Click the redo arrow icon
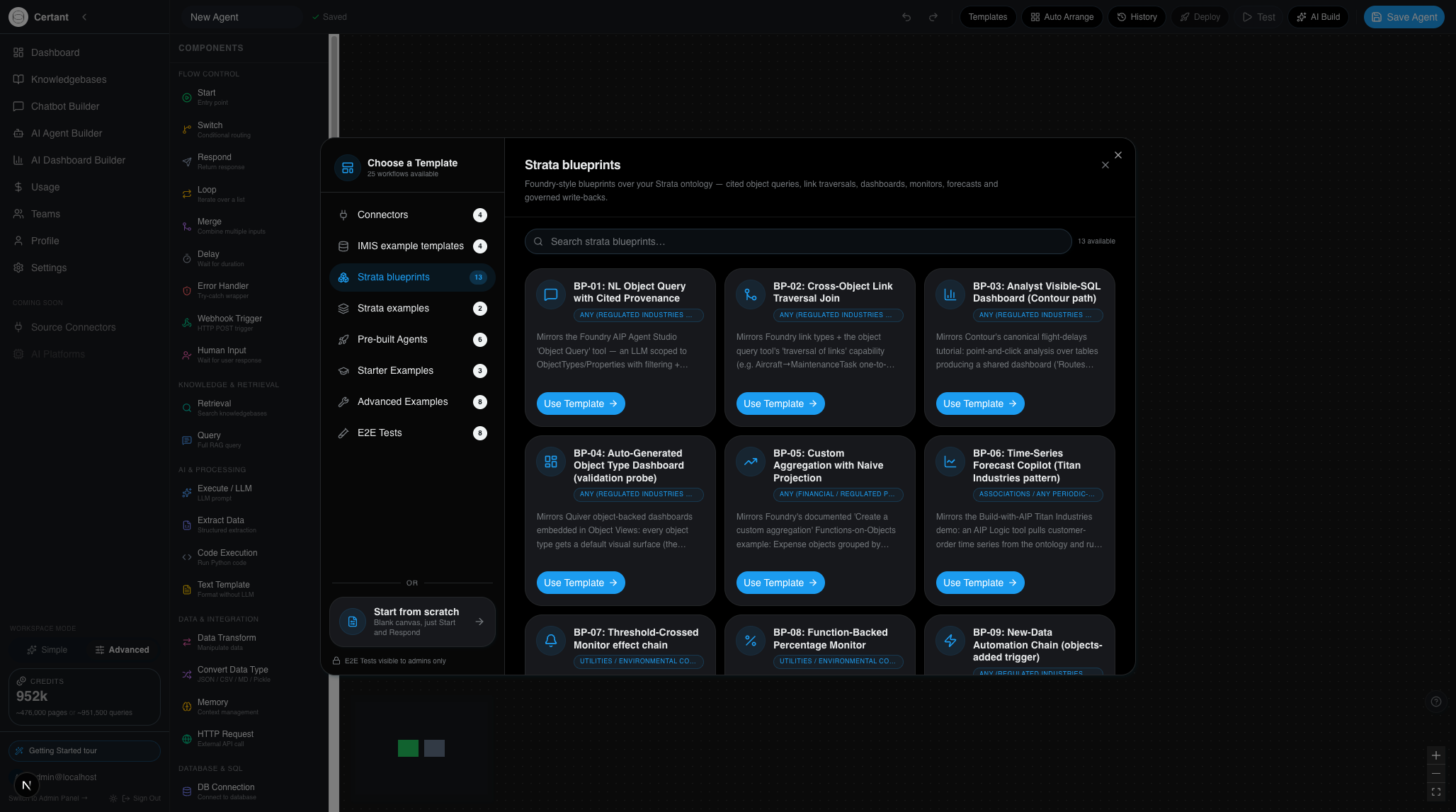Viewport: 1456px width, 812px height. pyautogui.click(x=933, y=17)
